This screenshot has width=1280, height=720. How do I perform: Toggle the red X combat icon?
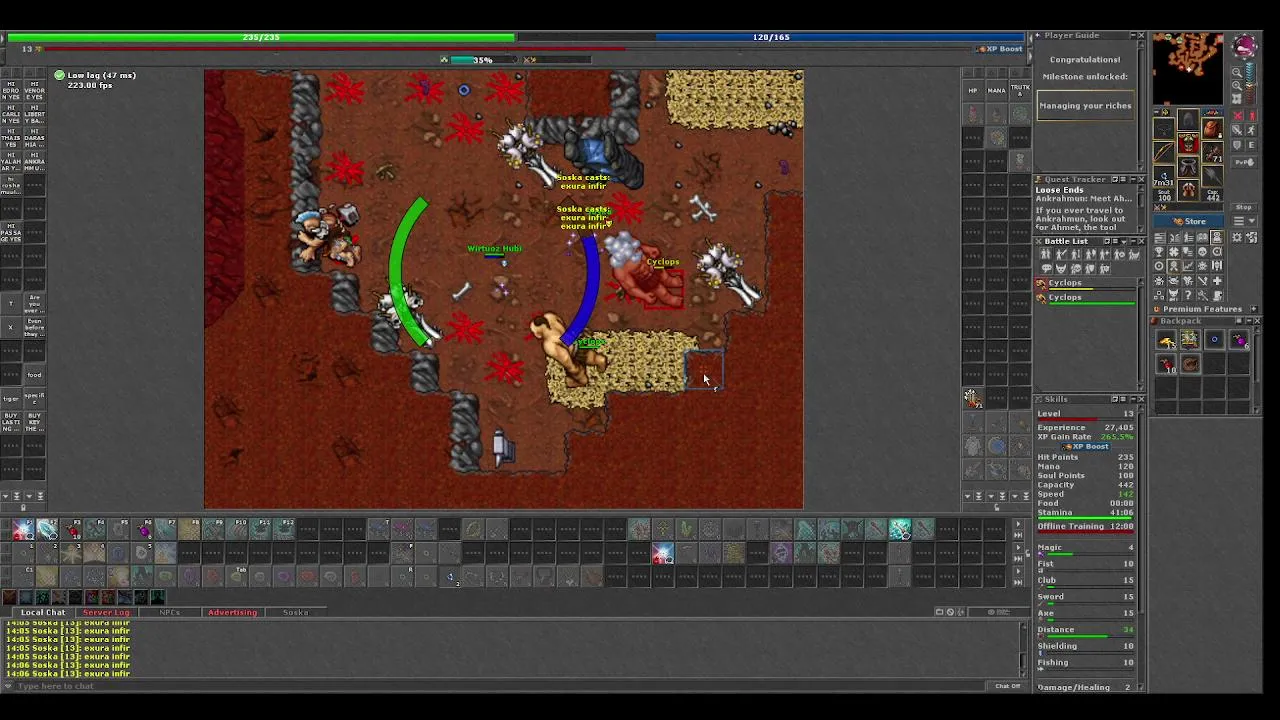1237,116
